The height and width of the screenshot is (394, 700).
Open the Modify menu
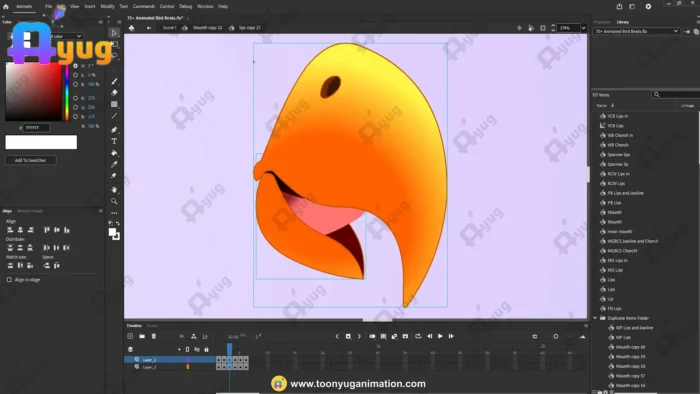coord(107,7)
